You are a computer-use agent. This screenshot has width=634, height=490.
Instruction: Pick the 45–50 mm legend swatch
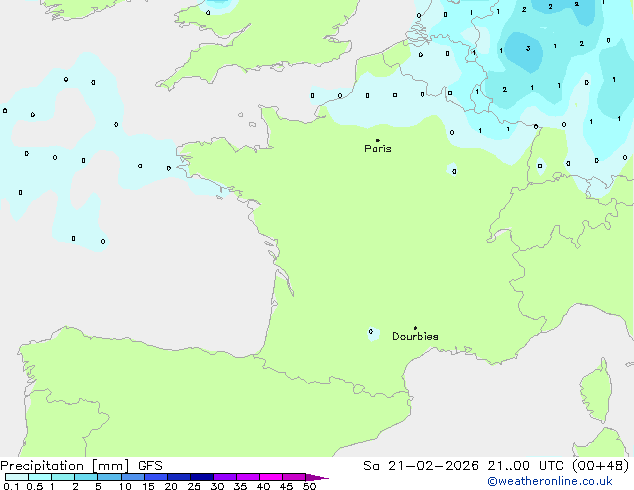[294, 477]
